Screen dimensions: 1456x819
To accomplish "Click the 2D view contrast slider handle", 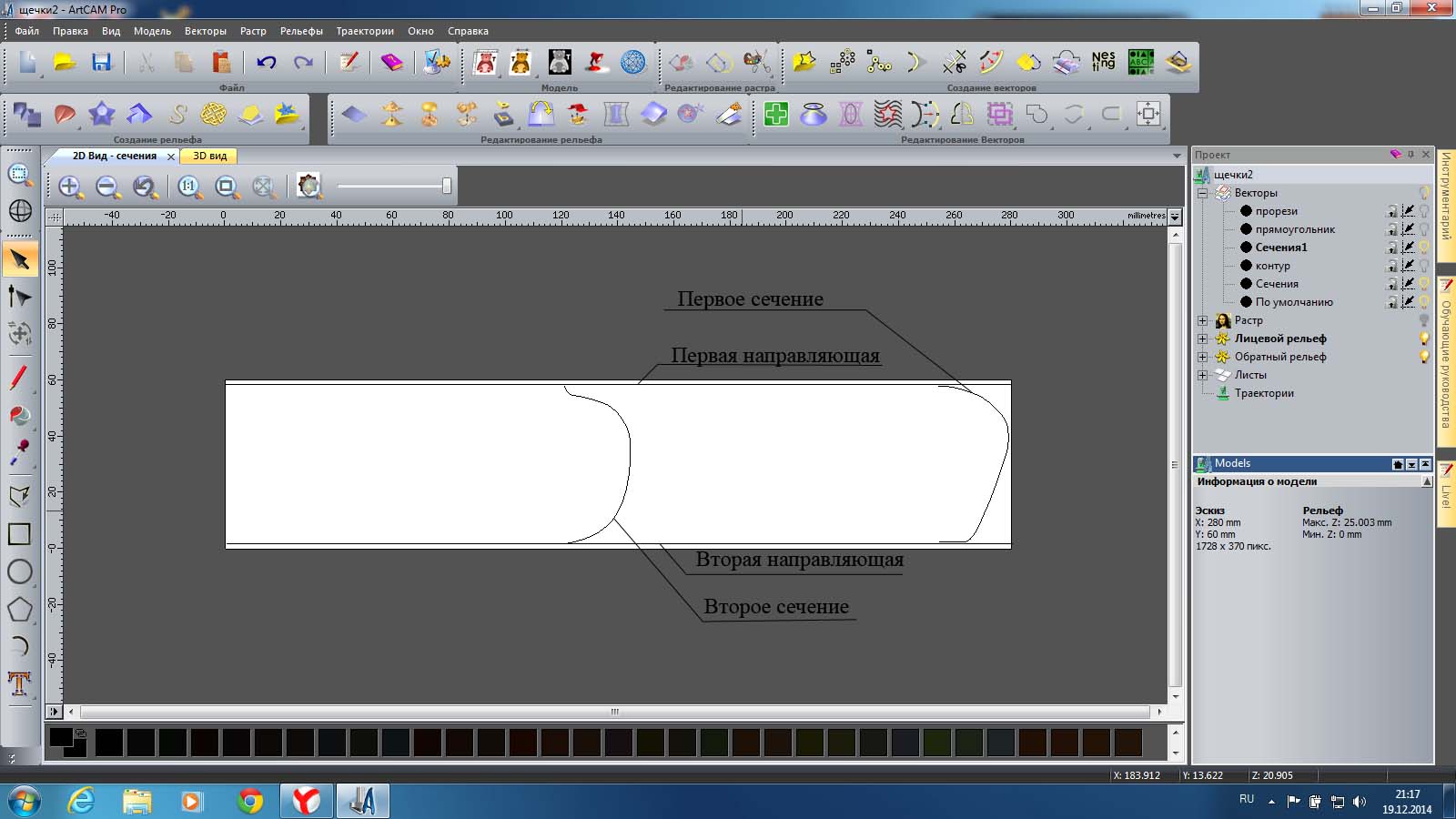I will pos(447,186).
